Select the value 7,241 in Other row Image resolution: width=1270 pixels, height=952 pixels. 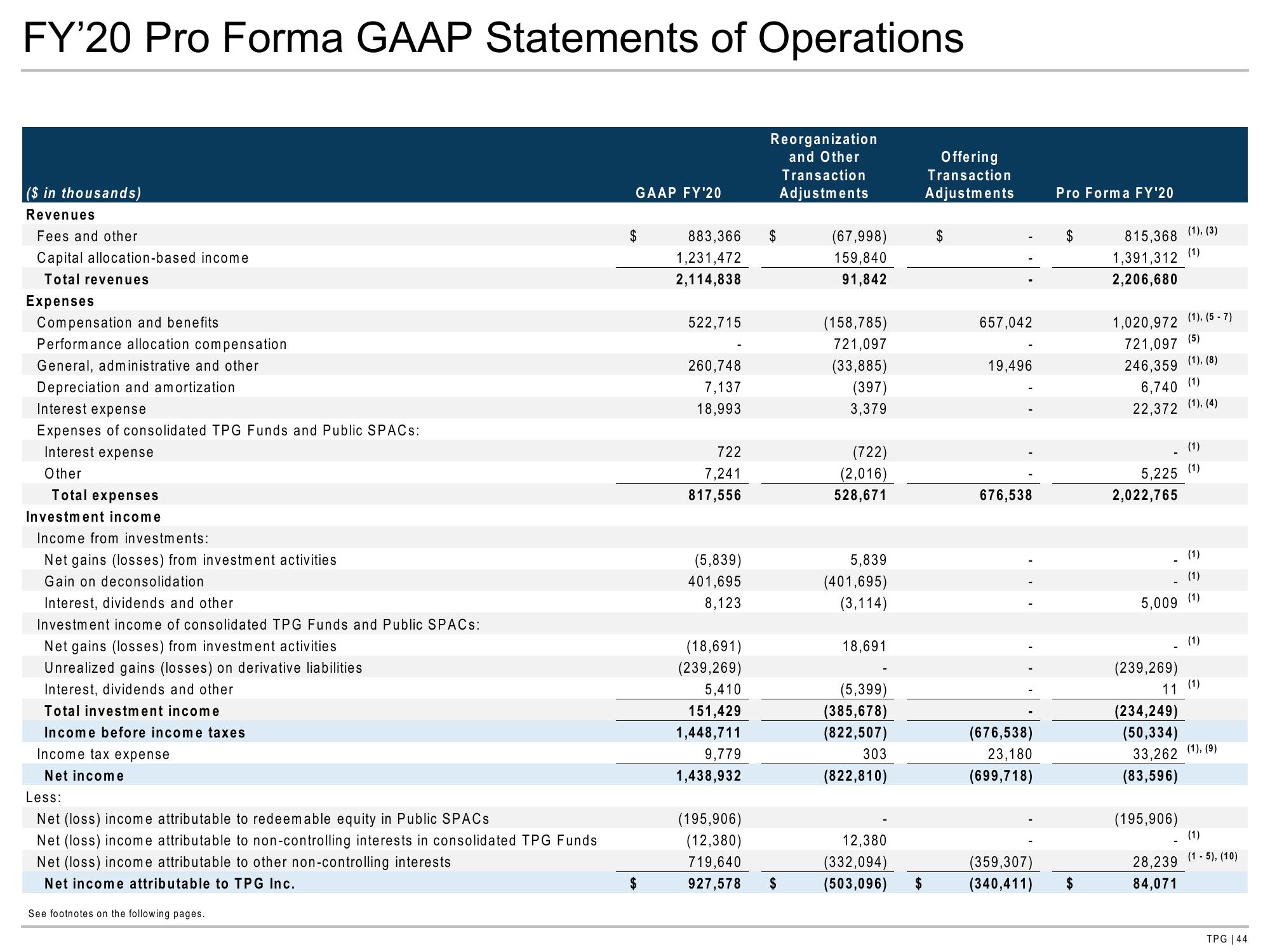[x=723, y=473]
